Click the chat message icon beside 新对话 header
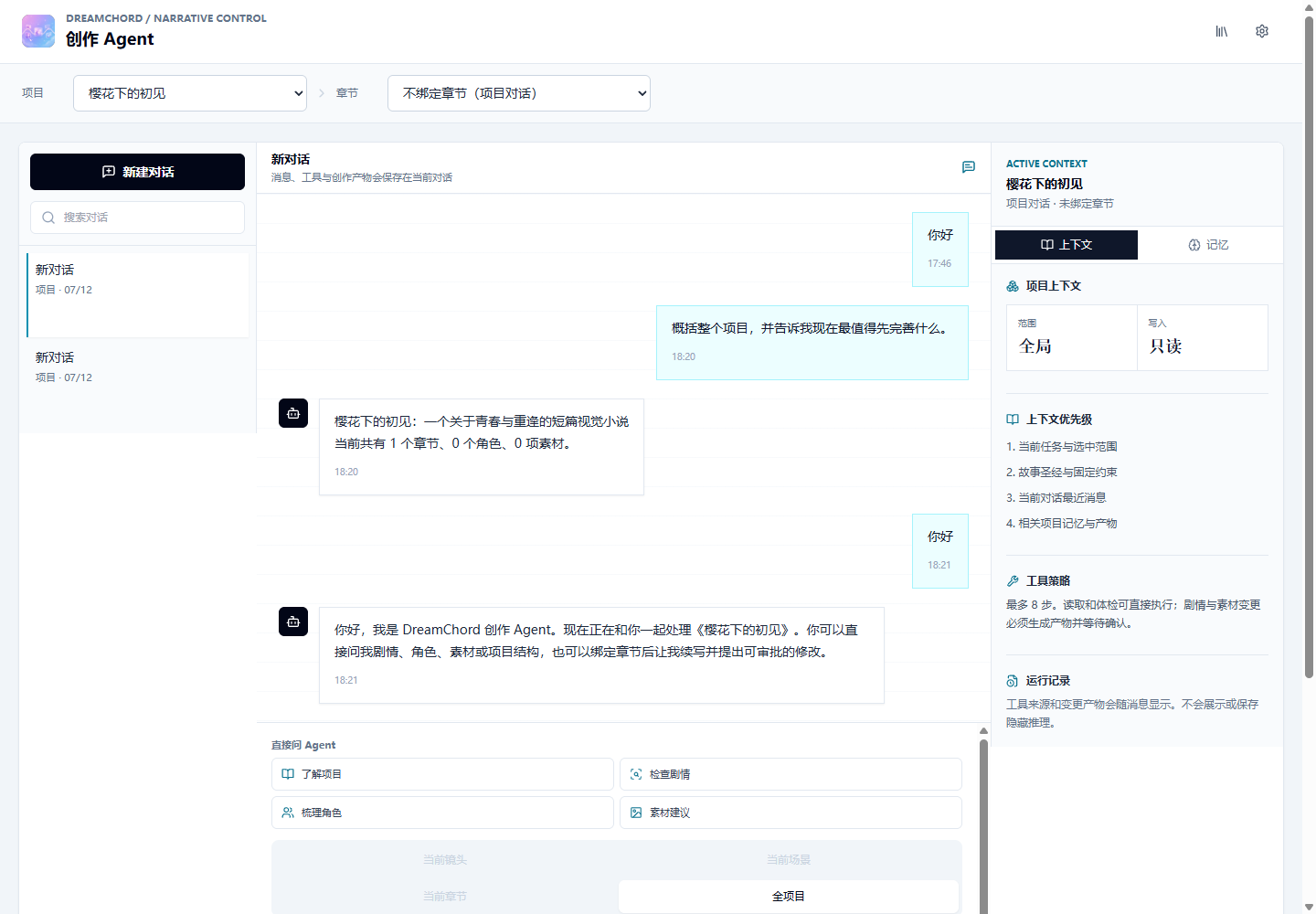 click(x=969, y=167)
